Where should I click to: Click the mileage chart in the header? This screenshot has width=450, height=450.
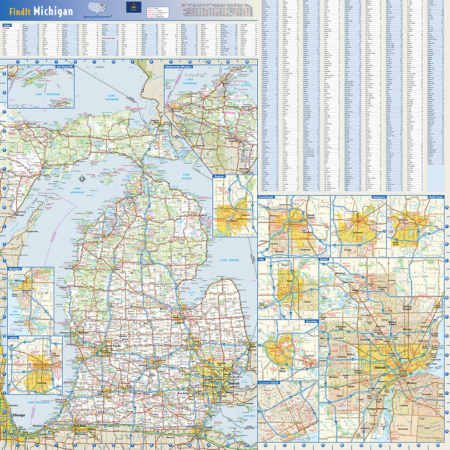coord(217,10)
